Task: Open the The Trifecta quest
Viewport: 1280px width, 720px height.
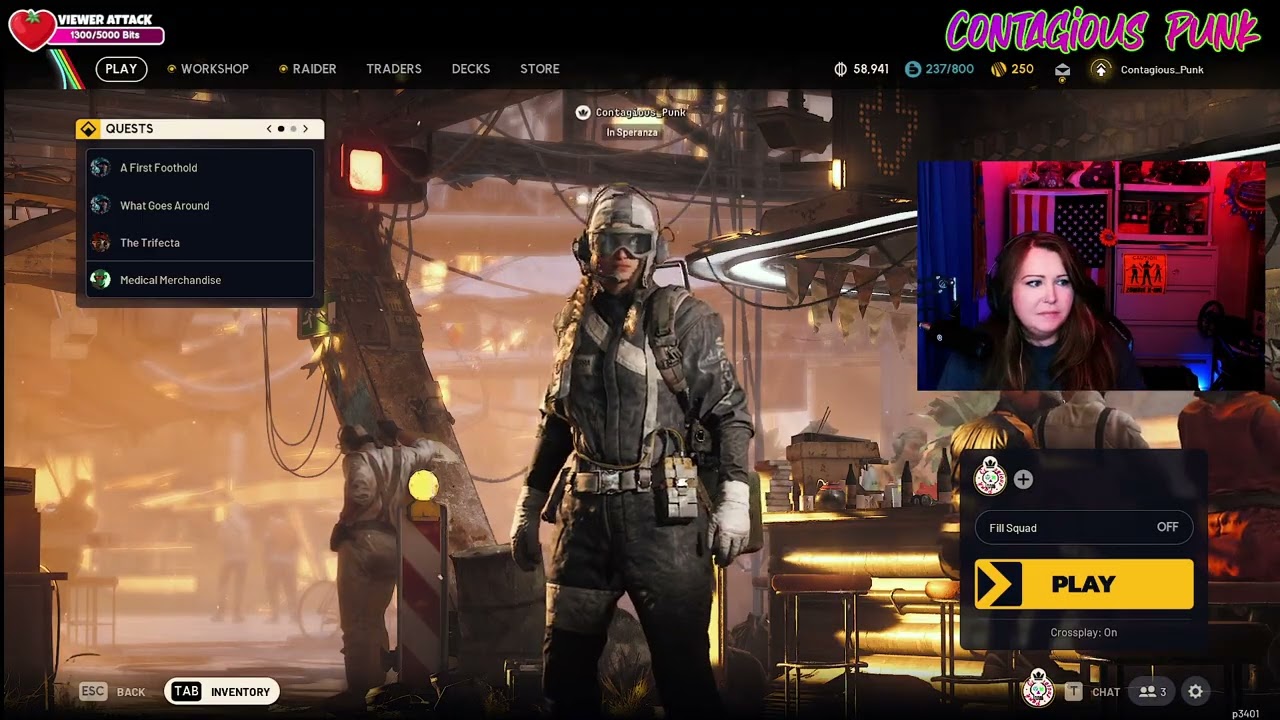Action: pyautogui.click(x=200, y=242)
